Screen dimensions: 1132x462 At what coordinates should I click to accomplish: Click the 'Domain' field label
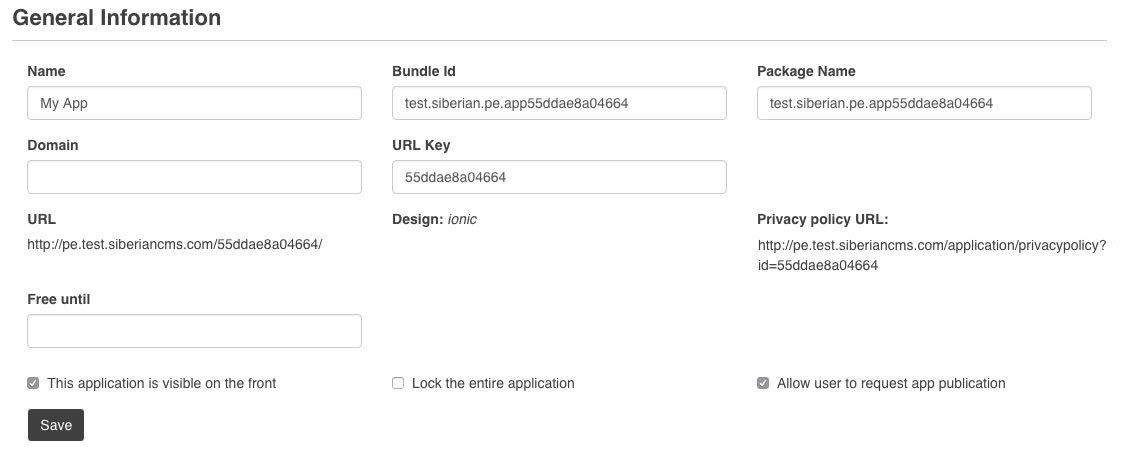point(53,145)
